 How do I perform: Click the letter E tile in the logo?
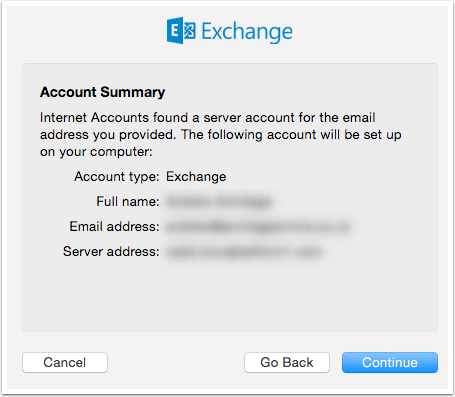[x=175, y=31]
